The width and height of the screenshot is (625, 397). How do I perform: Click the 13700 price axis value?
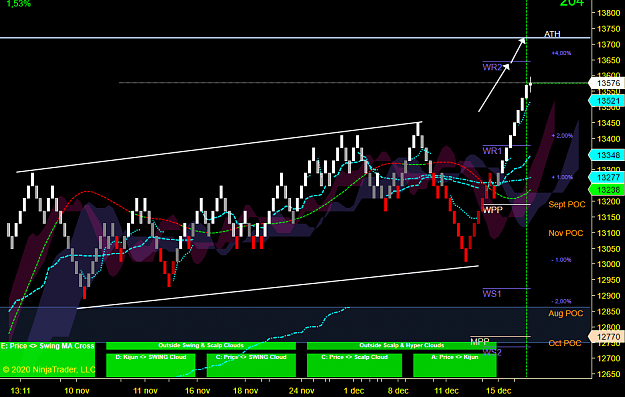(608, 45)
